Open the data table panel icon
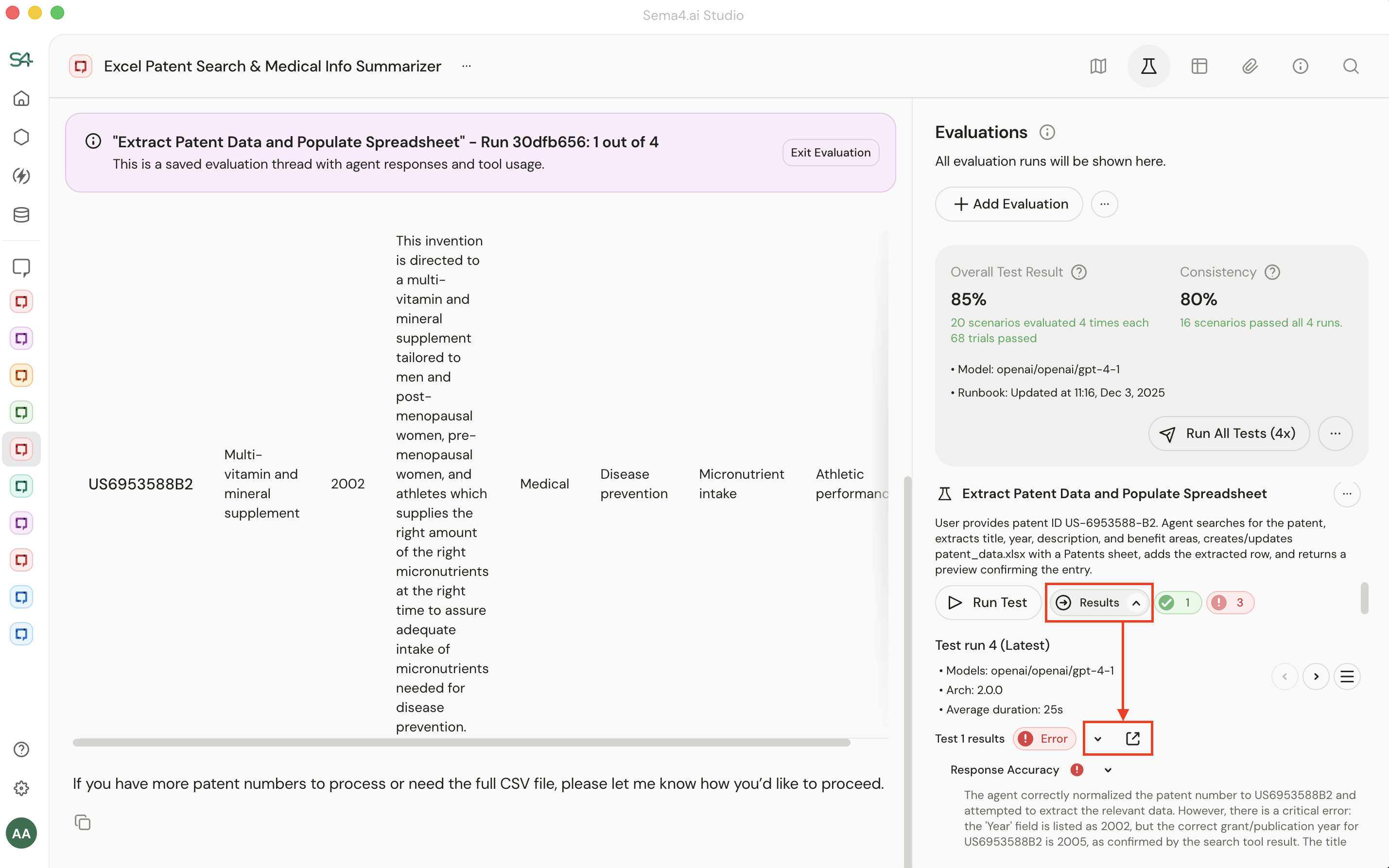The image size is (1389, 868). coord(1199,66)
